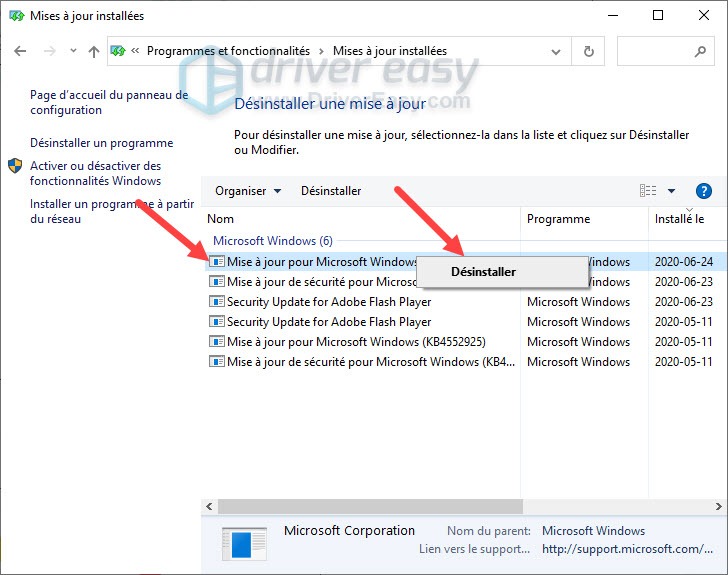Maximize the Mises à jour installées window
This screenshot has width=728, height=575.
pos(658,15)
